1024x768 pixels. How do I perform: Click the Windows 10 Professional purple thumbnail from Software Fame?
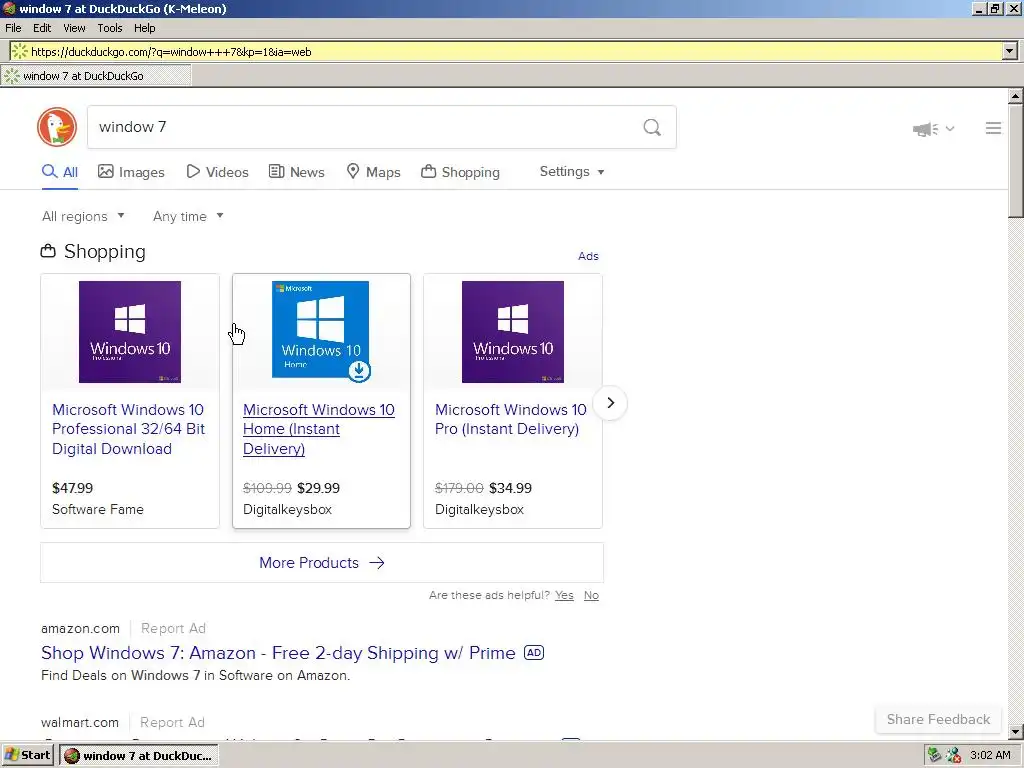[130, 332]
